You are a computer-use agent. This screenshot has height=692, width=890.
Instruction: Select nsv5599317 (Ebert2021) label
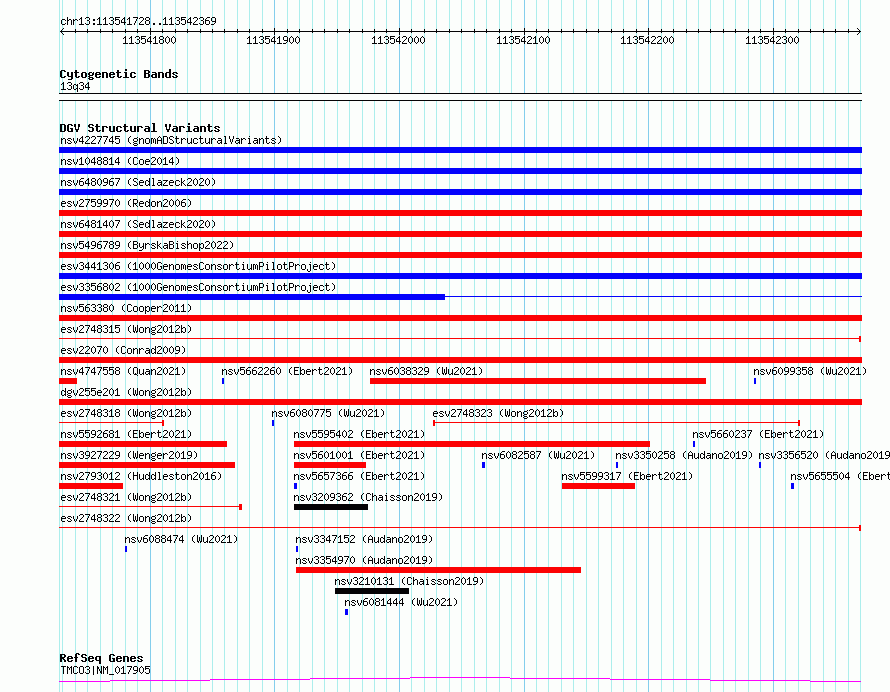[627, 476]
